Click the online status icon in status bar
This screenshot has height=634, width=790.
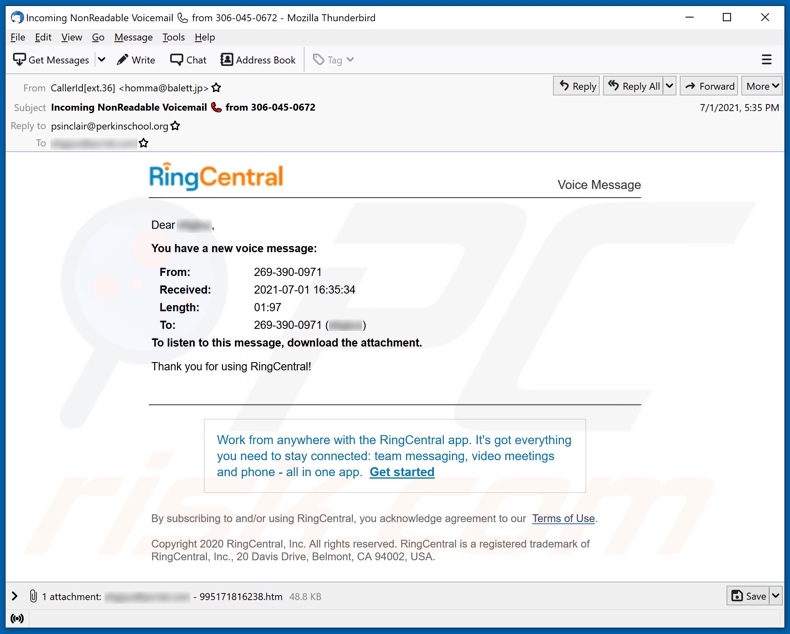click(x=17, y=618)
